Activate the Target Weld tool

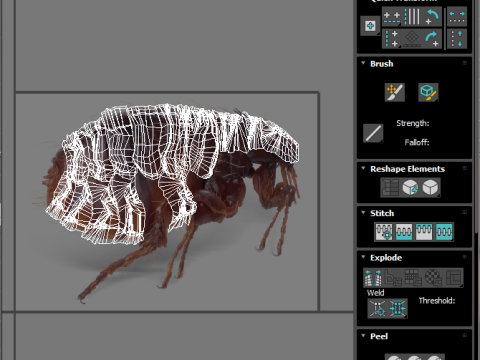[x=378, y=308]
